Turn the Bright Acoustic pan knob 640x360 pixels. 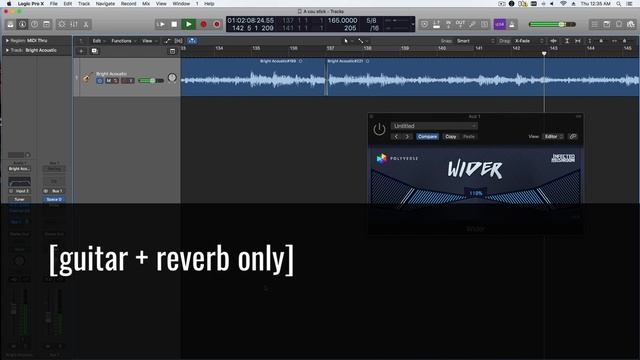172,78
